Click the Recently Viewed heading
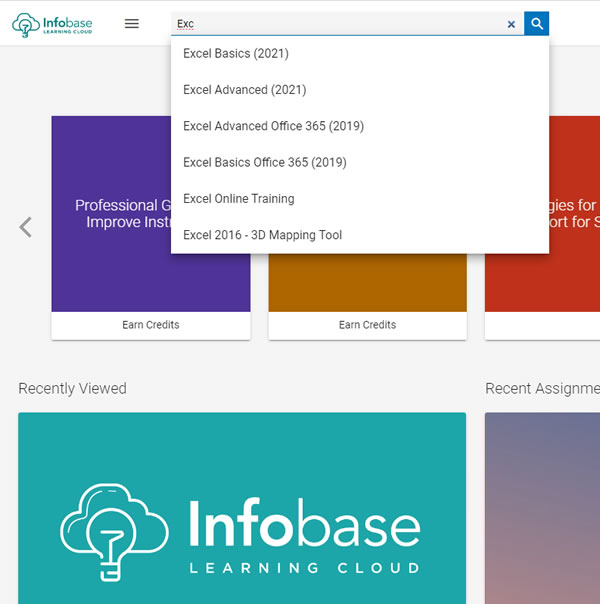This screenshot has width=600, height=604. click(x=72, y=388)
